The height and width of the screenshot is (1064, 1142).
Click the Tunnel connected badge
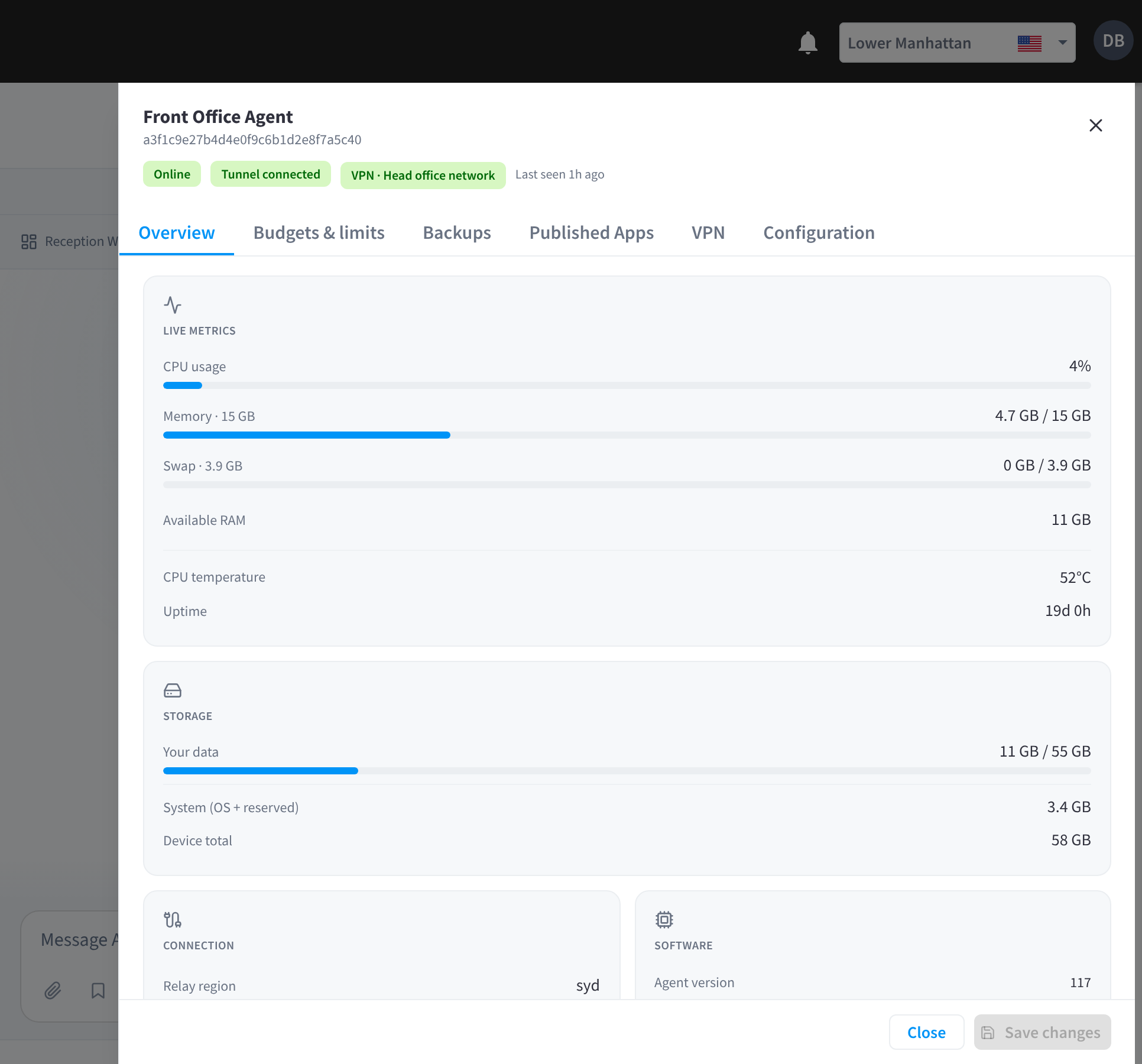pos(271,174)
